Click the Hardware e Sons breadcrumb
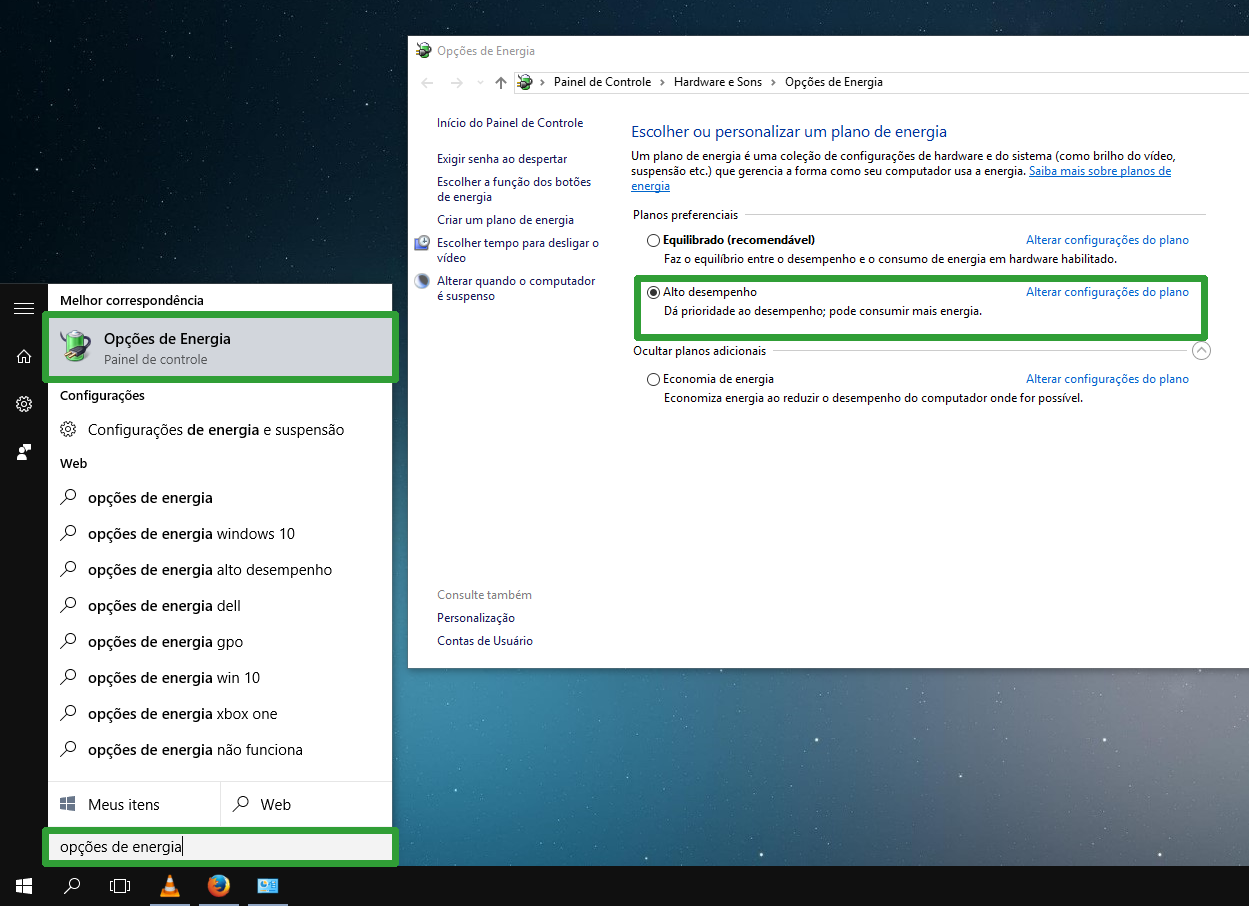1249x906 pixels. coord(718,82)
